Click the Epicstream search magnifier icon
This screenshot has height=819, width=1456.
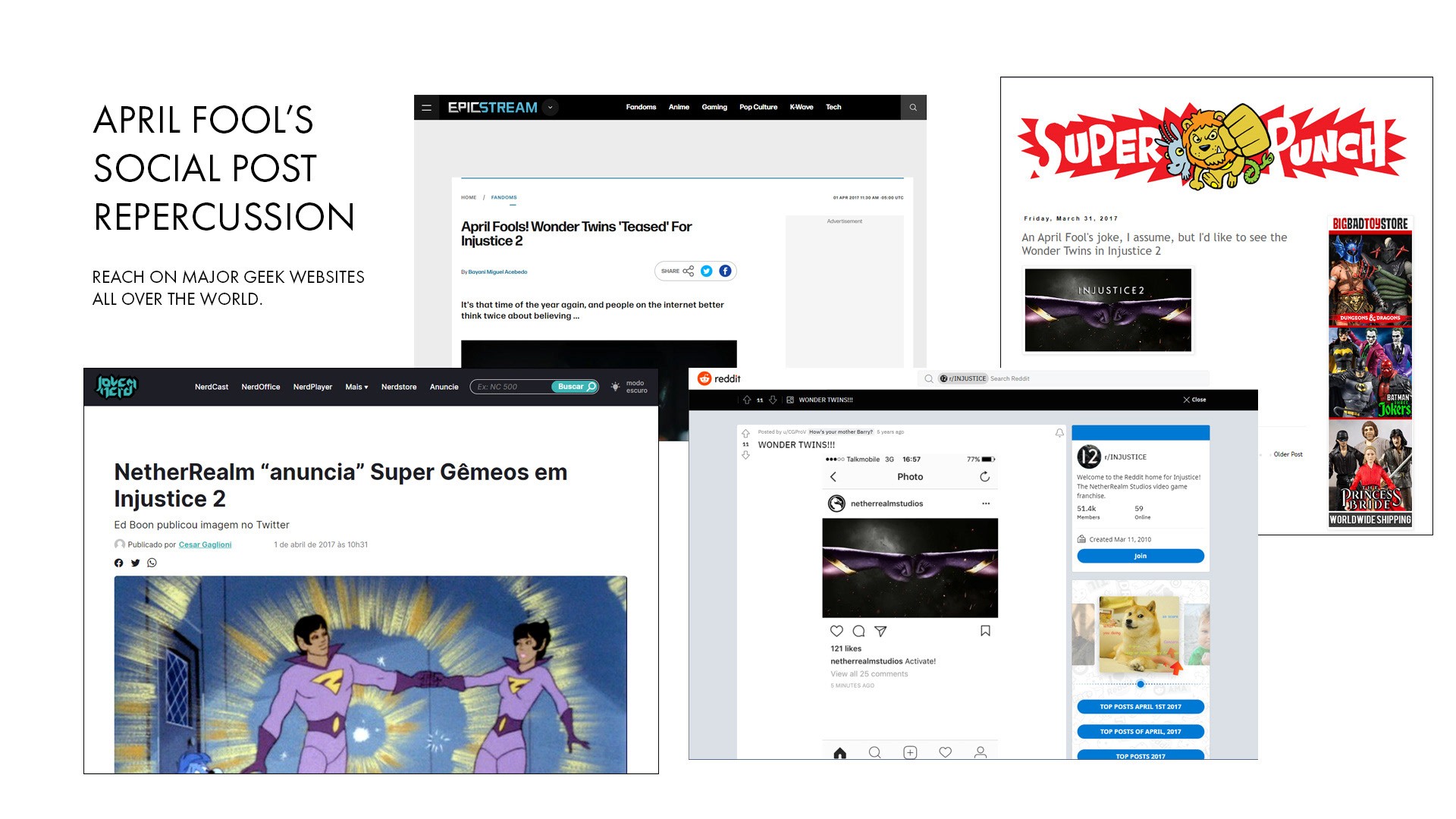(x=915, y=107)
